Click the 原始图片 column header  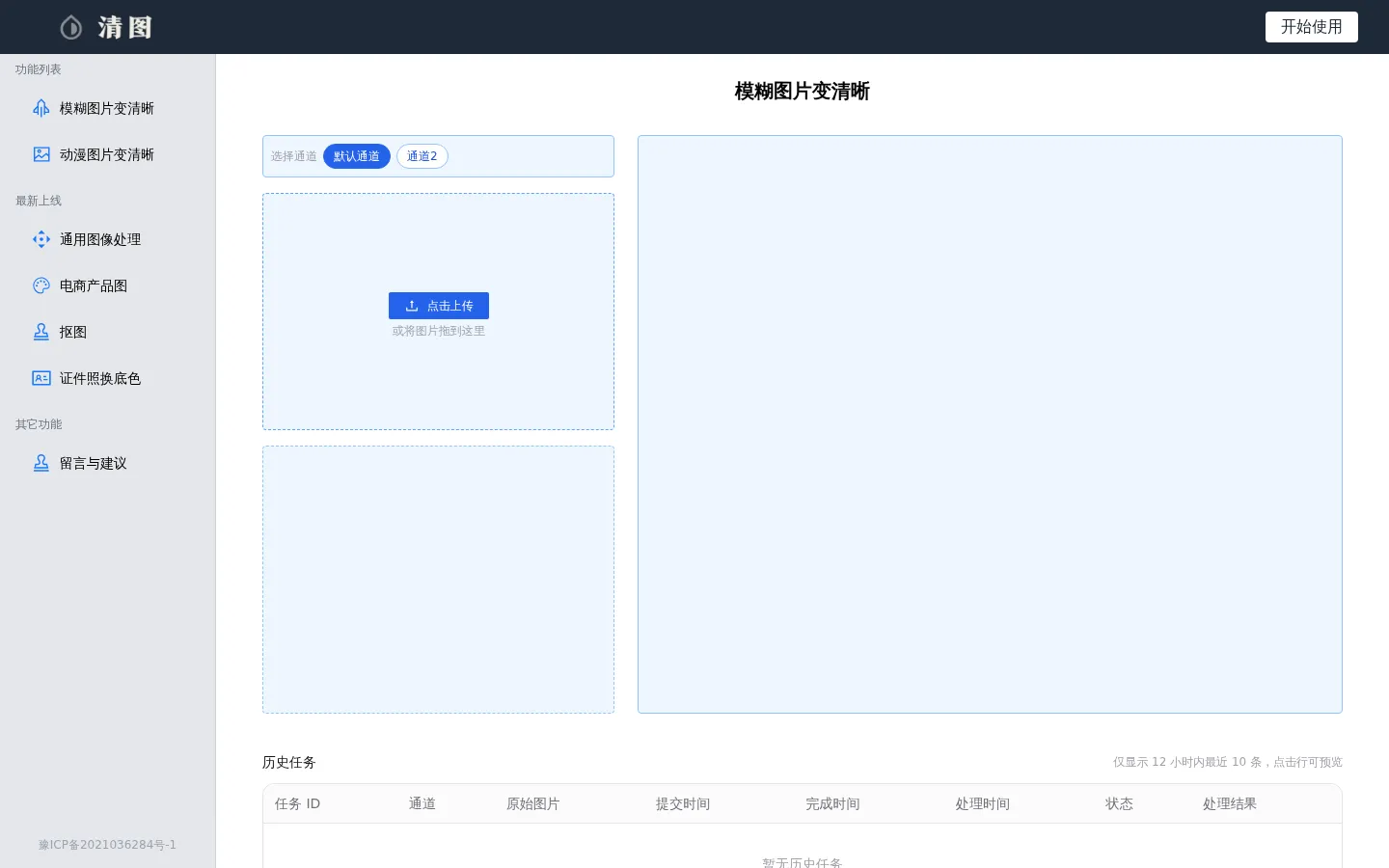(x=533, y=804)
